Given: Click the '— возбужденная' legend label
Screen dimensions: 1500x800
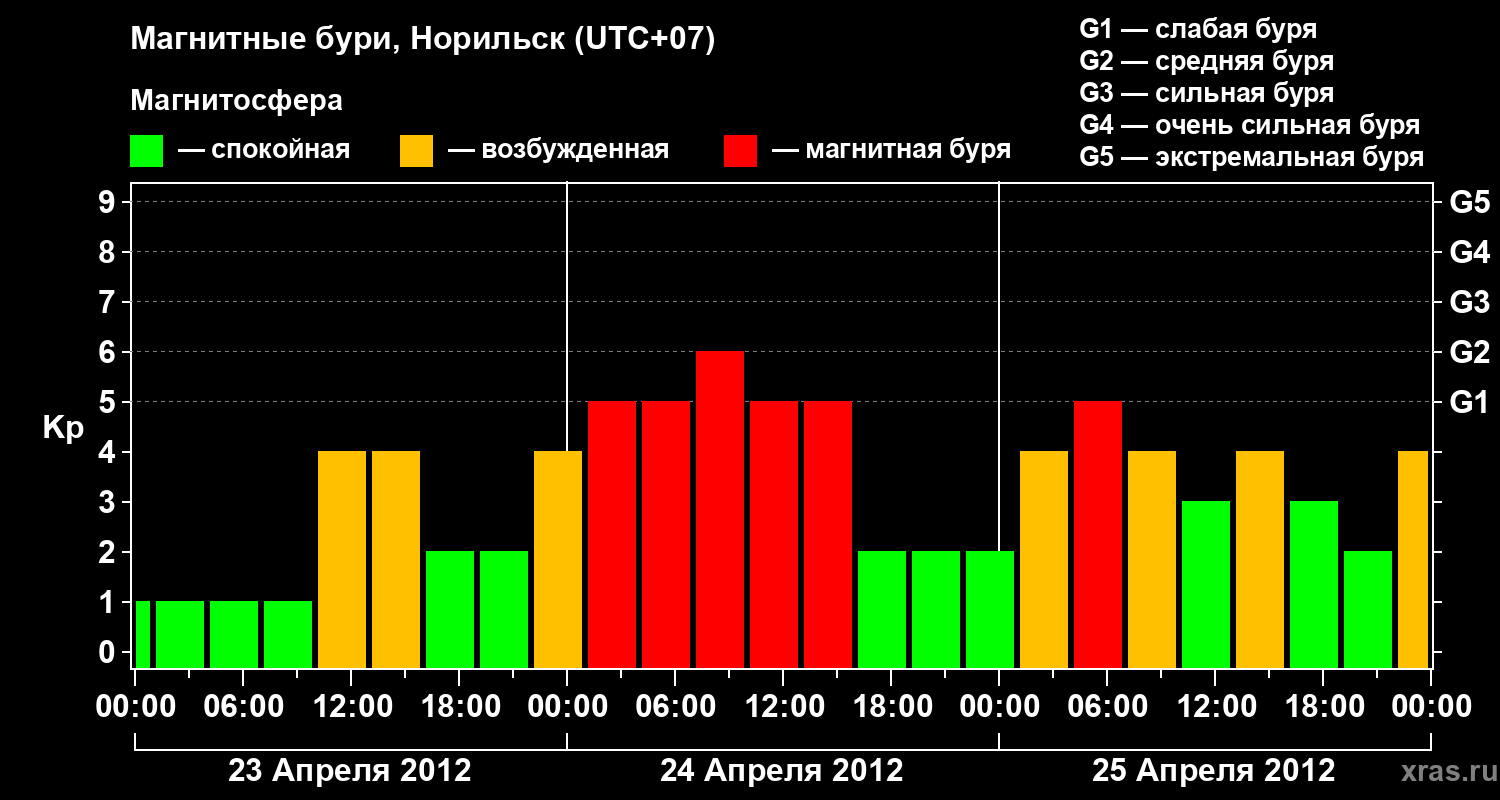Looking at the screenshot, I should tap(558, 151).
